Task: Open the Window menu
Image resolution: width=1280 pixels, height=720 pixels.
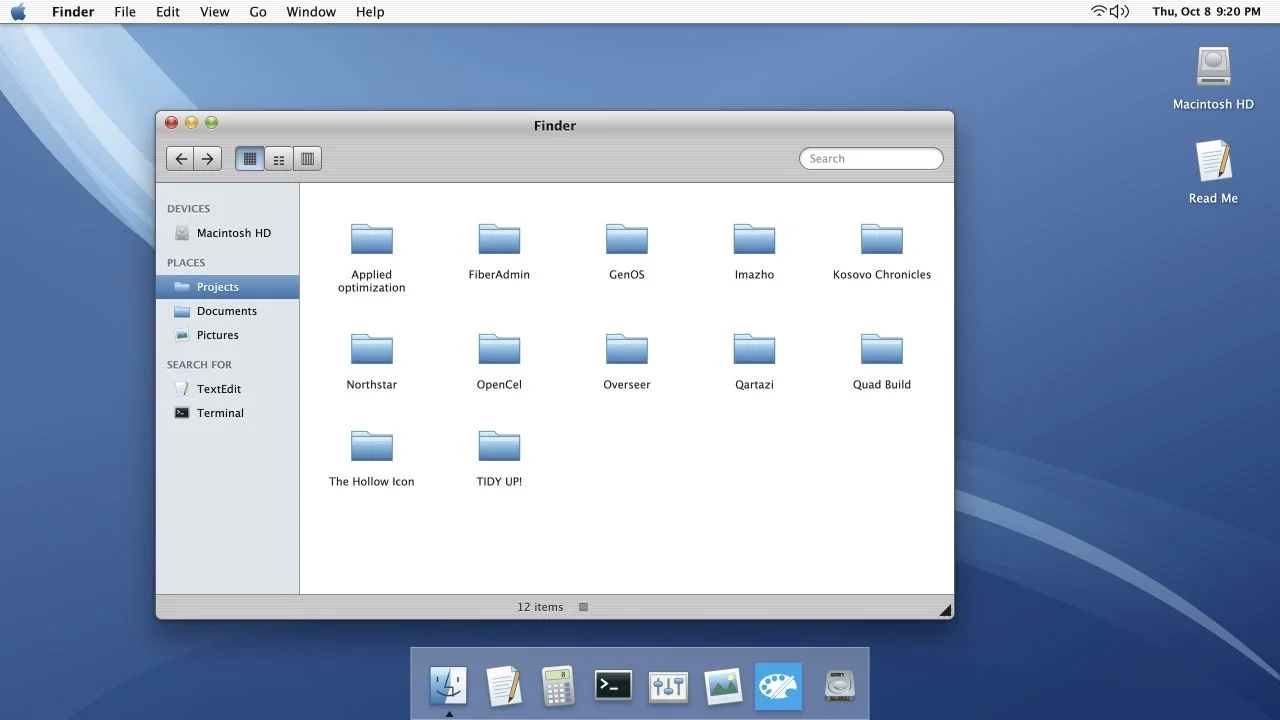Action: coord(311,12)
